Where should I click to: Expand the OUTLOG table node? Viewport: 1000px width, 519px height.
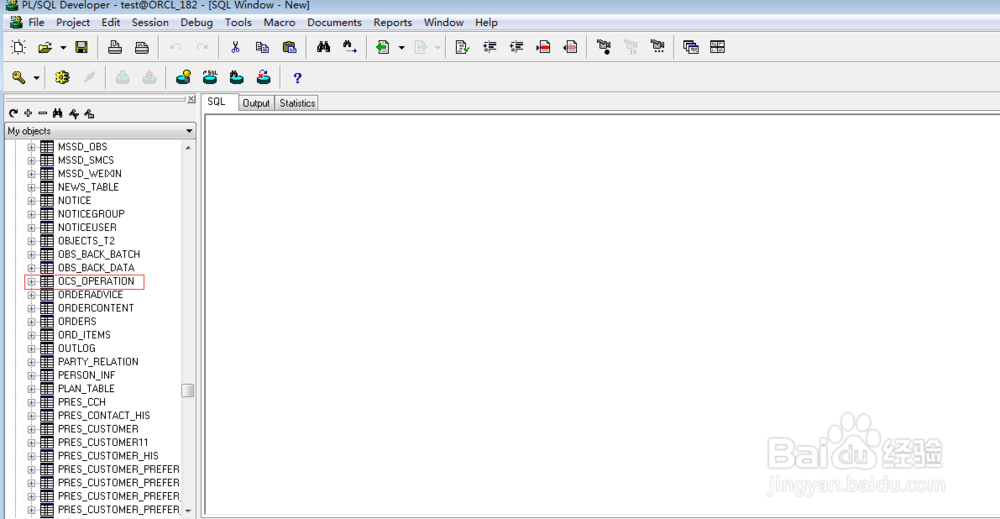[31, 348]
